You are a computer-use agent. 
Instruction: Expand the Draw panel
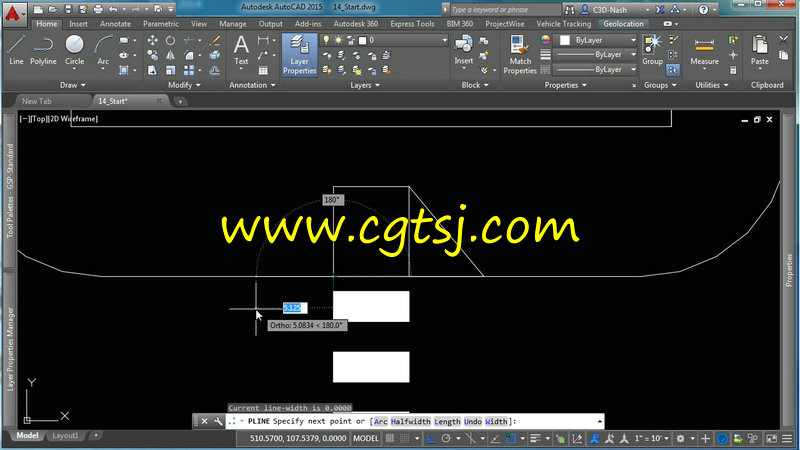pyautogui.click(x=72, y=85)
